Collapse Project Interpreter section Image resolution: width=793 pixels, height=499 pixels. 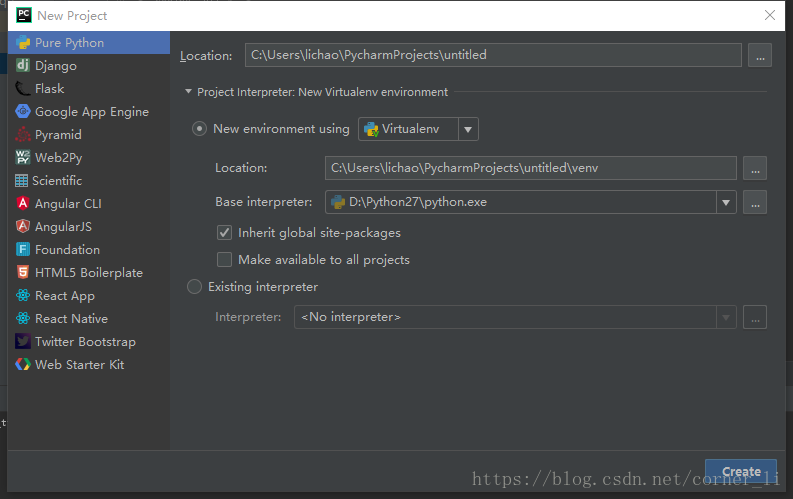click(188, 92)
